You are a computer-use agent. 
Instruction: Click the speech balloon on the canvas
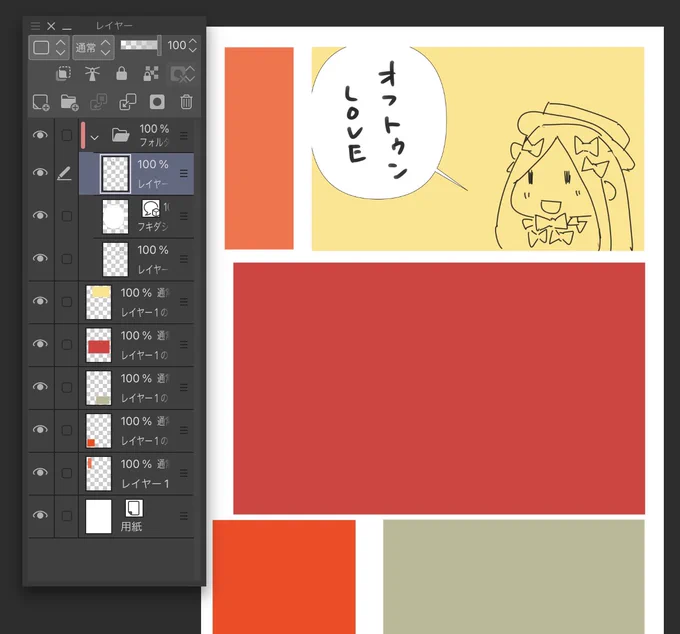pos(379,124)
